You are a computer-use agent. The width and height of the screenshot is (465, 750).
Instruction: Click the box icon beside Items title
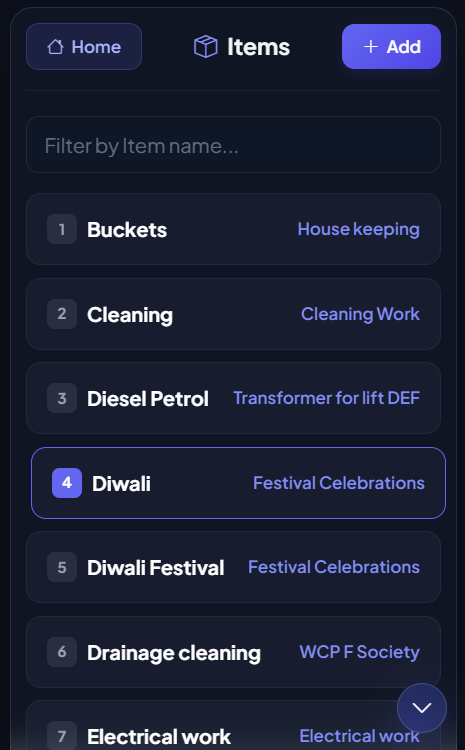[x=206, y=47]
